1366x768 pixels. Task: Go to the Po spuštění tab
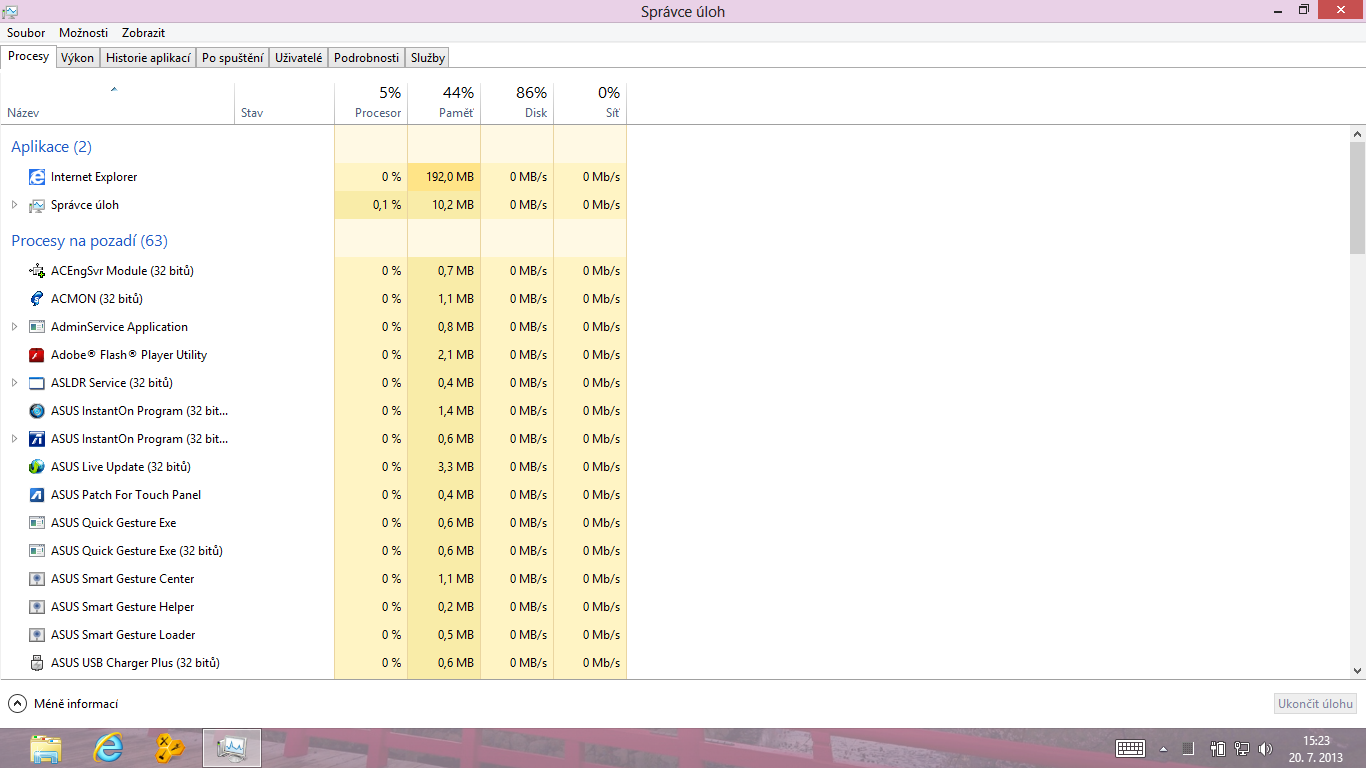pos(233,58)
